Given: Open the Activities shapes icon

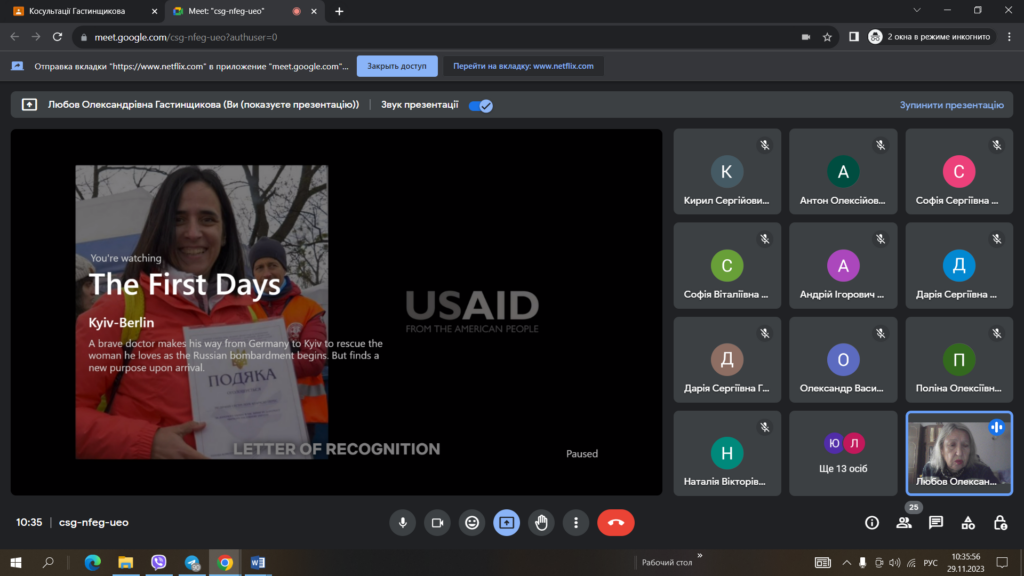Looking at the screenshot, I should click(x=968, y=522).
